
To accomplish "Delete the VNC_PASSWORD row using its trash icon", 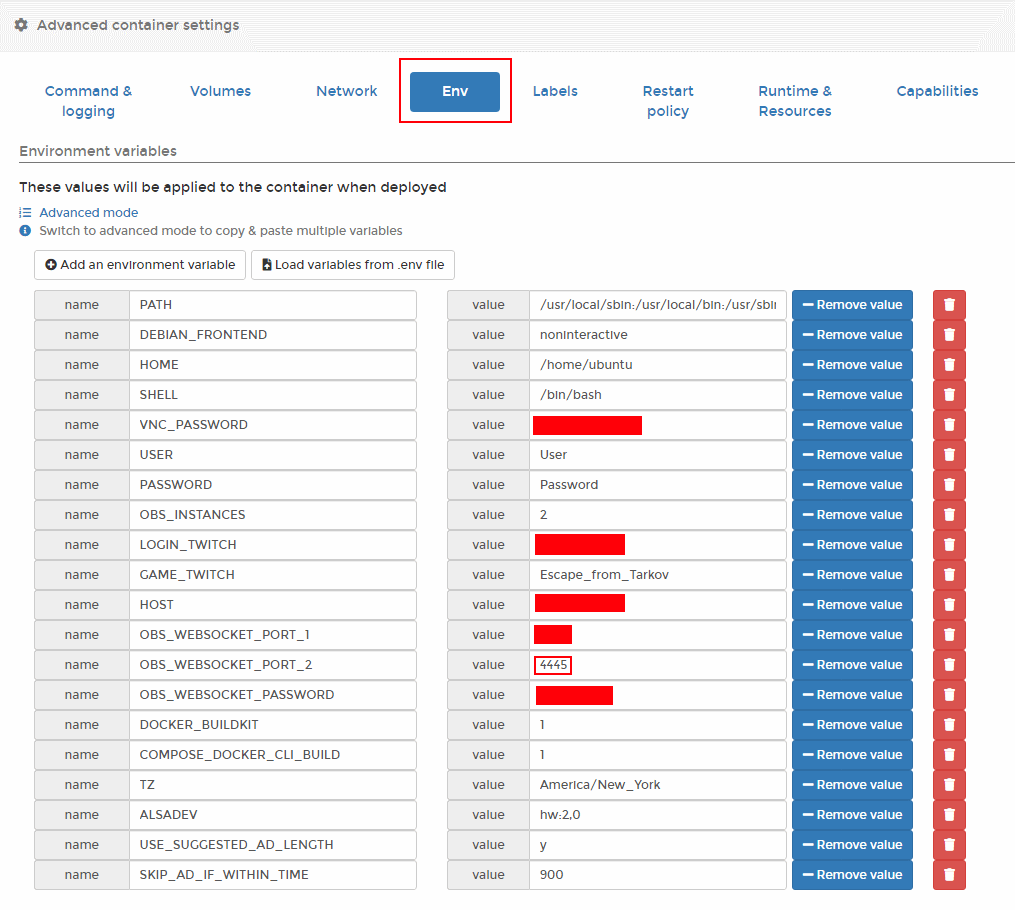I will pyautogui.click(x=949, y=425).
